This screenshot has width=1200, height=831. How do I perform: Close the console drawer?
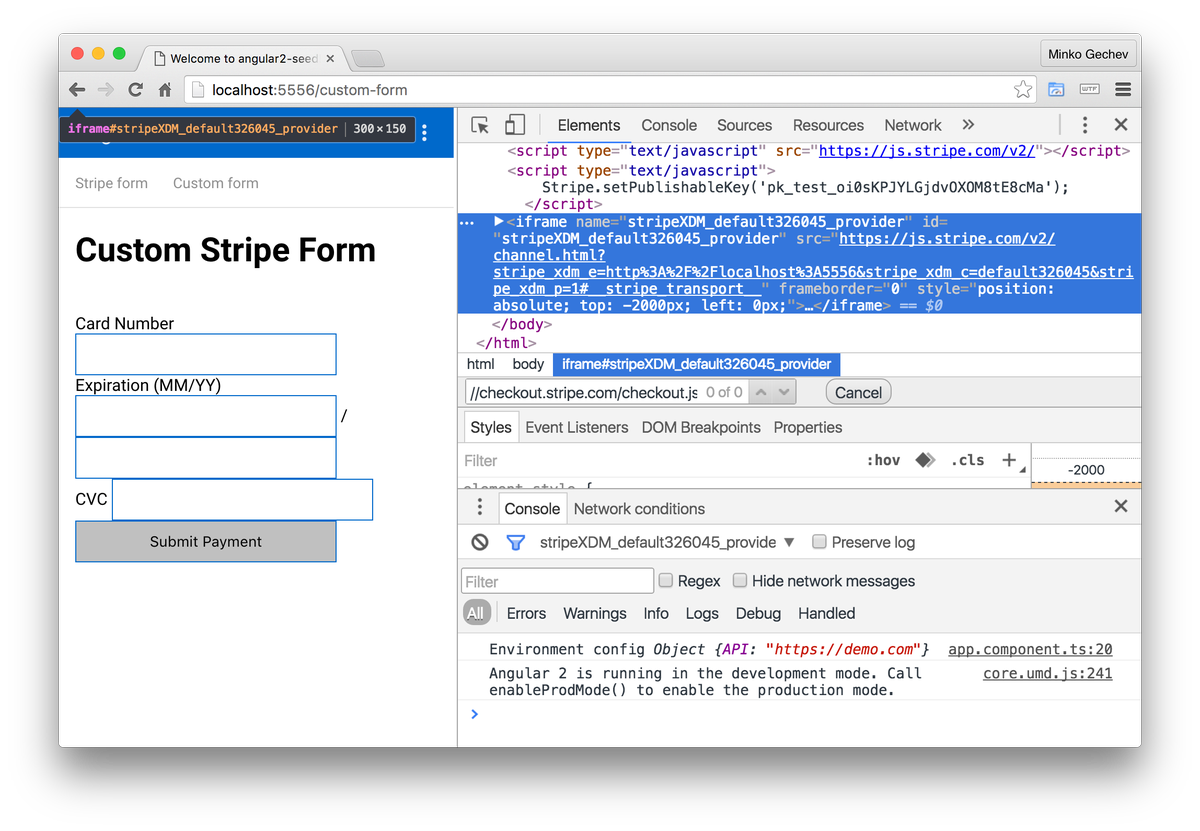1121,507
